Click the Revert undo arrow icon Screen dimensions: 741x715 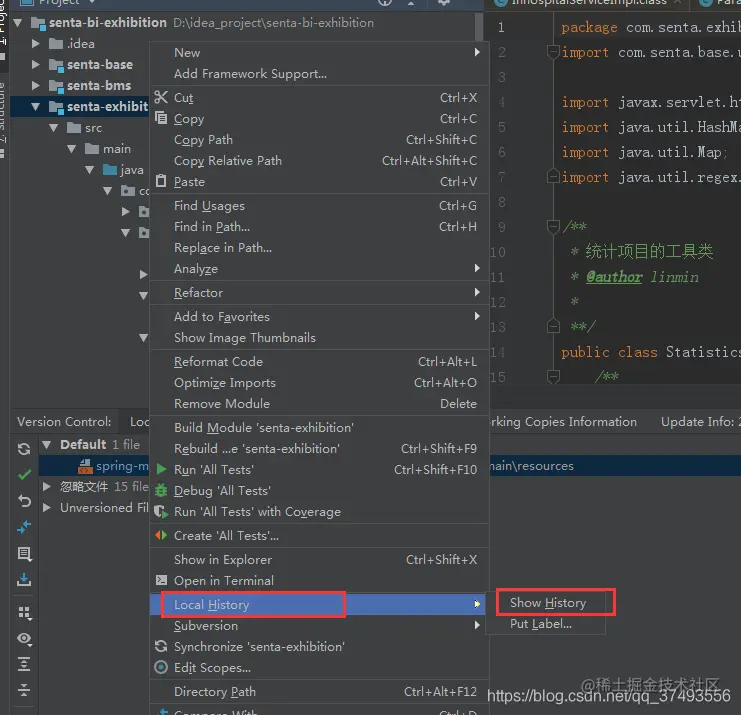24,500
